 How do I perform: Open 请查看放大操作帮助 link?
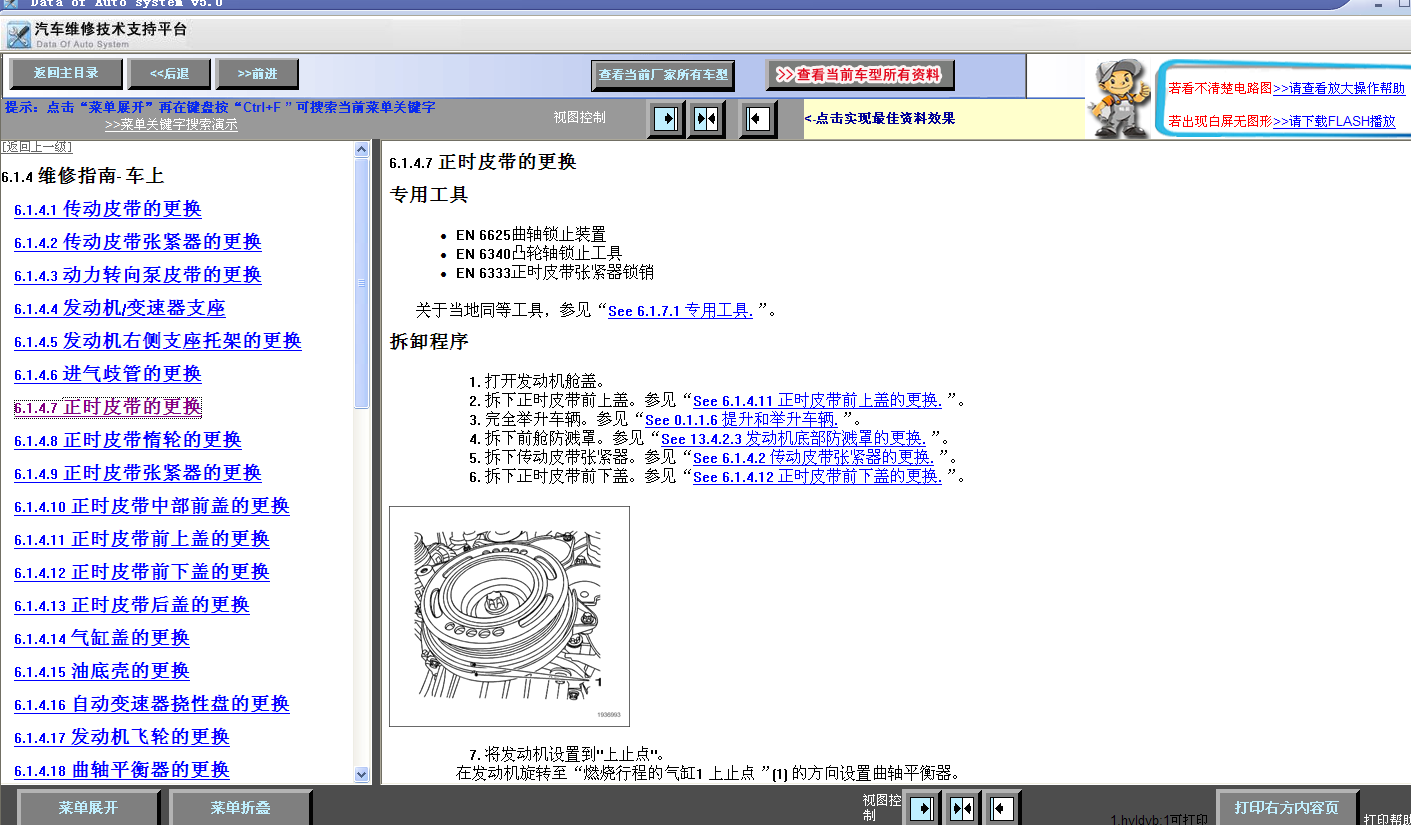[x=1339, y=88]
